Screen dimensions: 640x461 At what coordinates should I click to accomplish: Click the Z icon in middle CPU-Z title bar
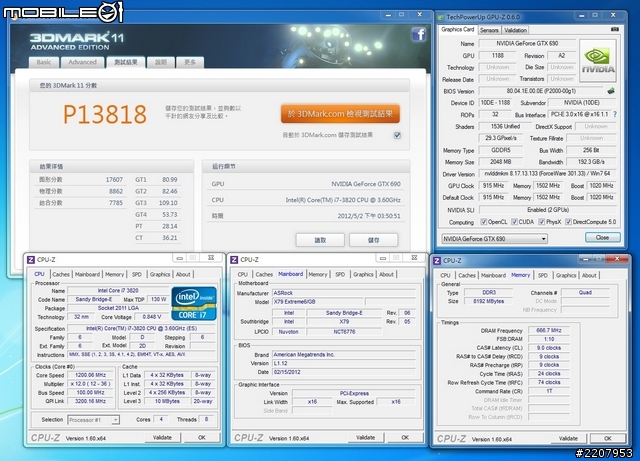[234, 260]
